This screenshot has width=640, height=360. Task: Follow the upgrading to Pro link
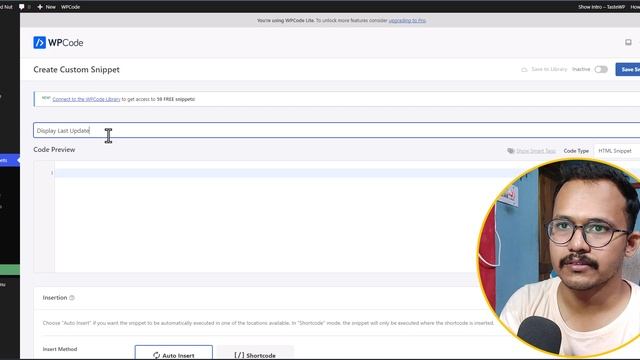tap(407, 20)
